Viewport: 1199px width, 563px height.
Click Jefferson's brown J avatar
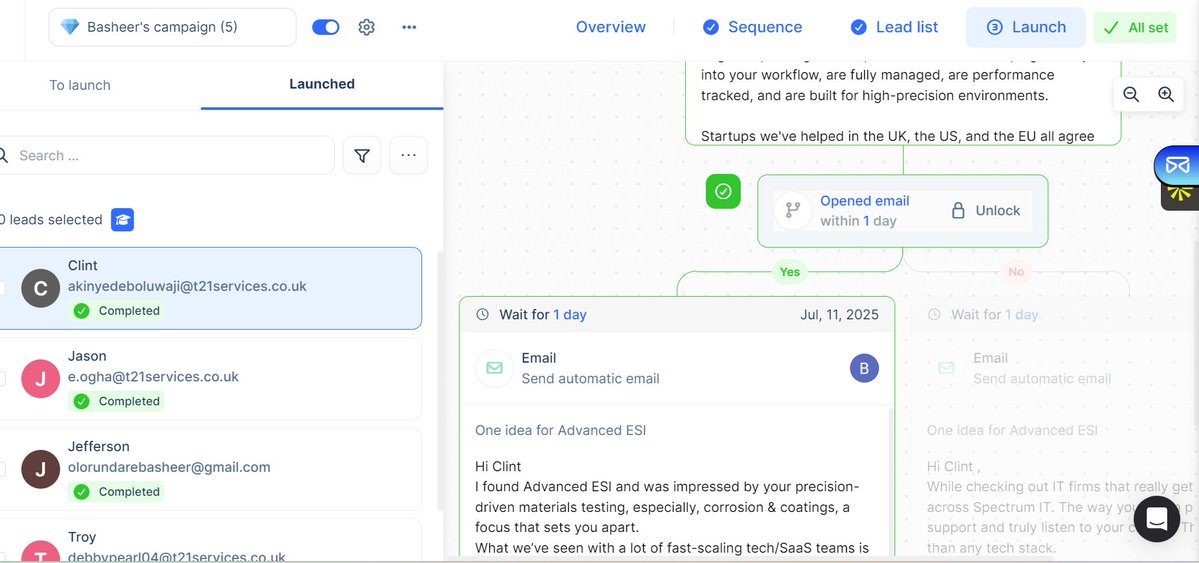(x=41, y=469)
